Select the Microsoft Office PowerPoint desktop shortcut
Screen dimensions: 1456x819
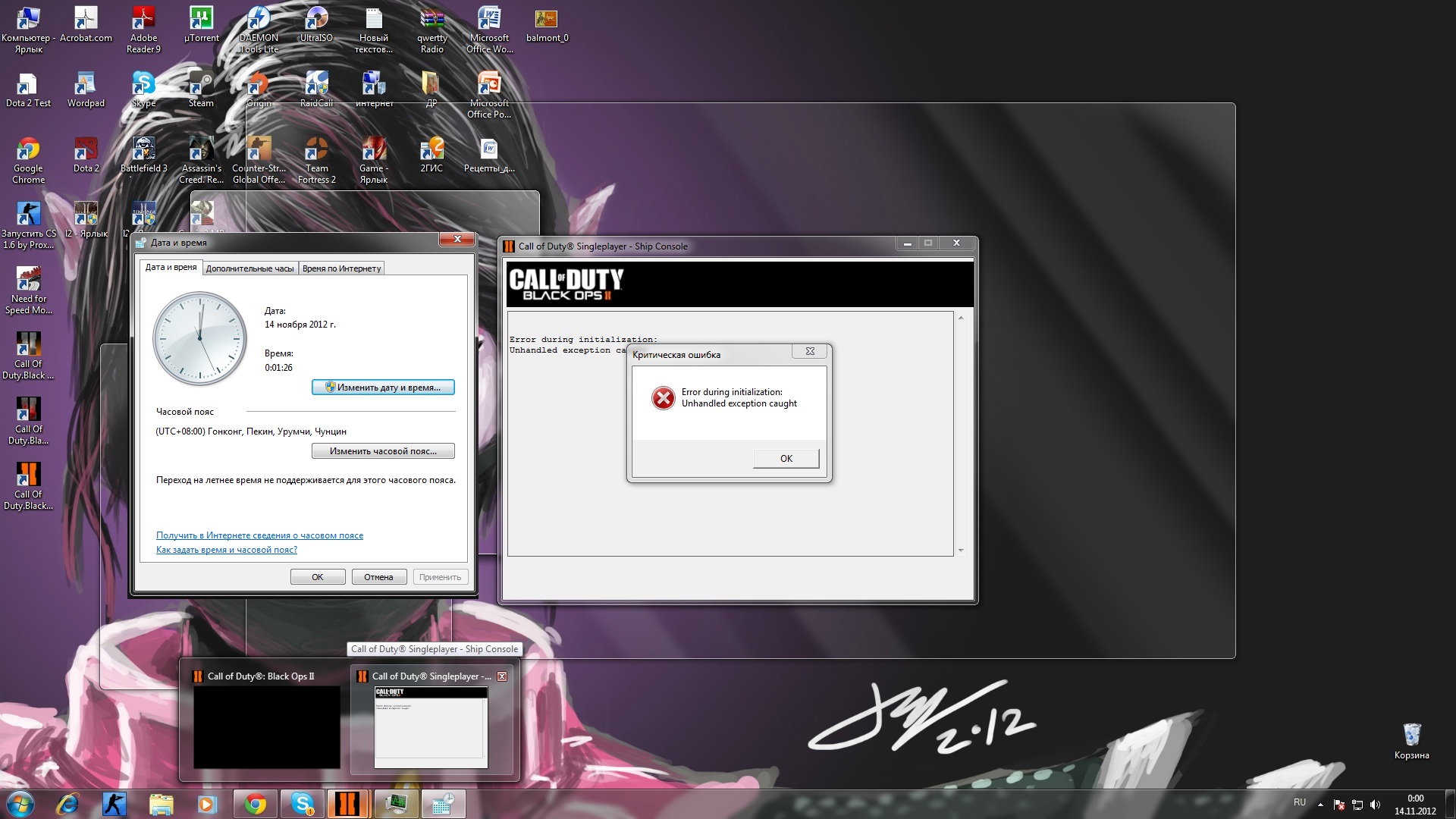click(x=489, y=96)
